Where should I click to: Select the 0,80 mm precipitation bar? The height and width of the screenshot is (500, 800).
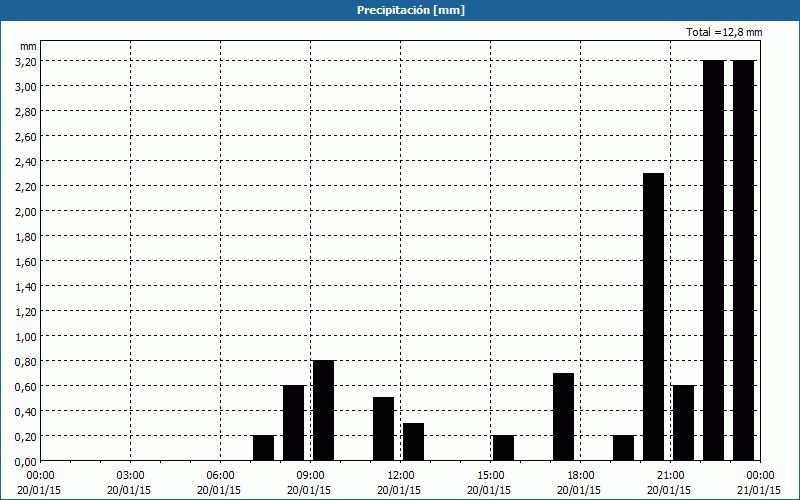pos(323,411)
